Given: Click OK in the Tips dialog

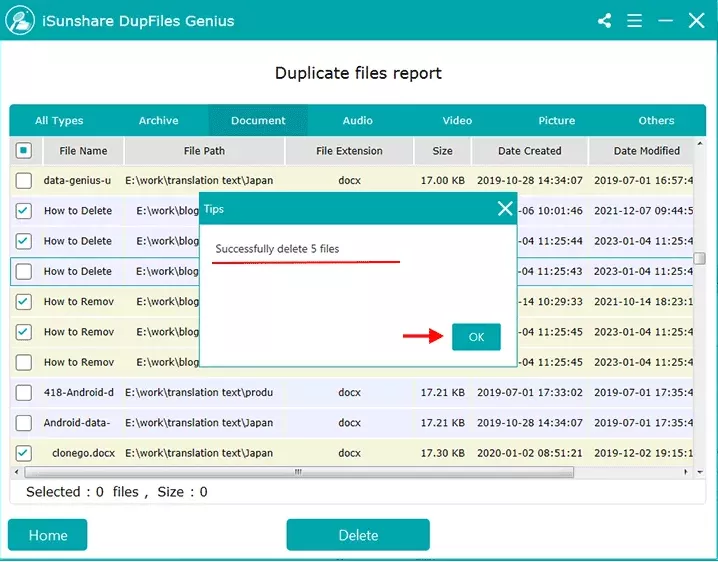Looking at the screenshot, I should 476,337.
